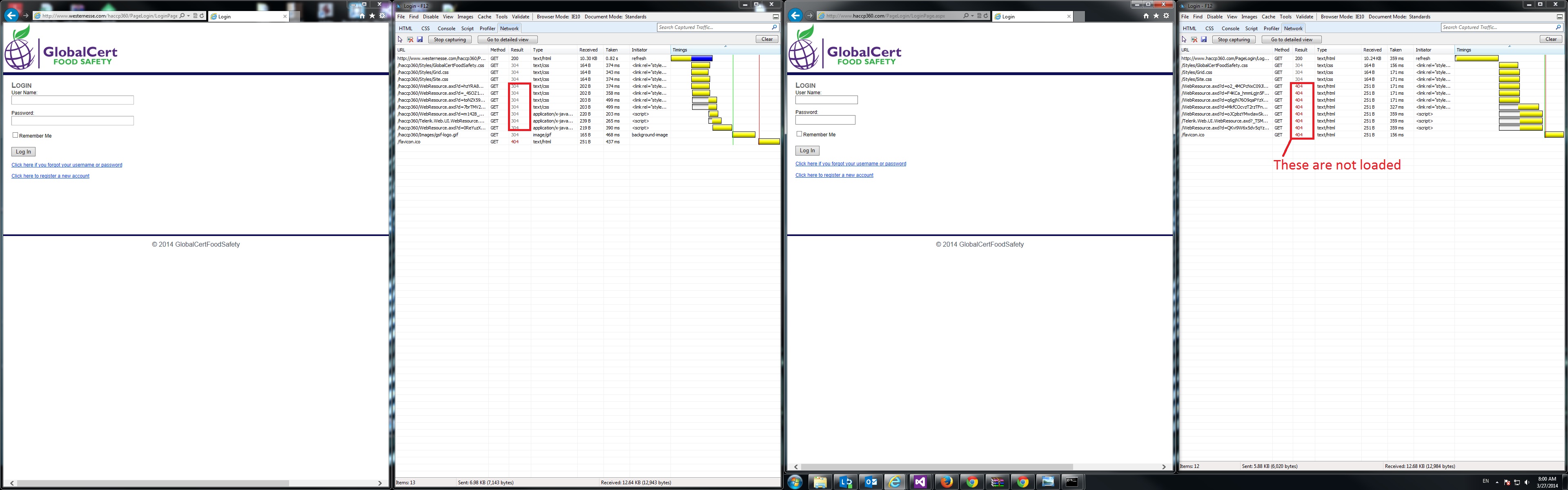Check Remember Me on the westernesse login page

tap(15, 135)
